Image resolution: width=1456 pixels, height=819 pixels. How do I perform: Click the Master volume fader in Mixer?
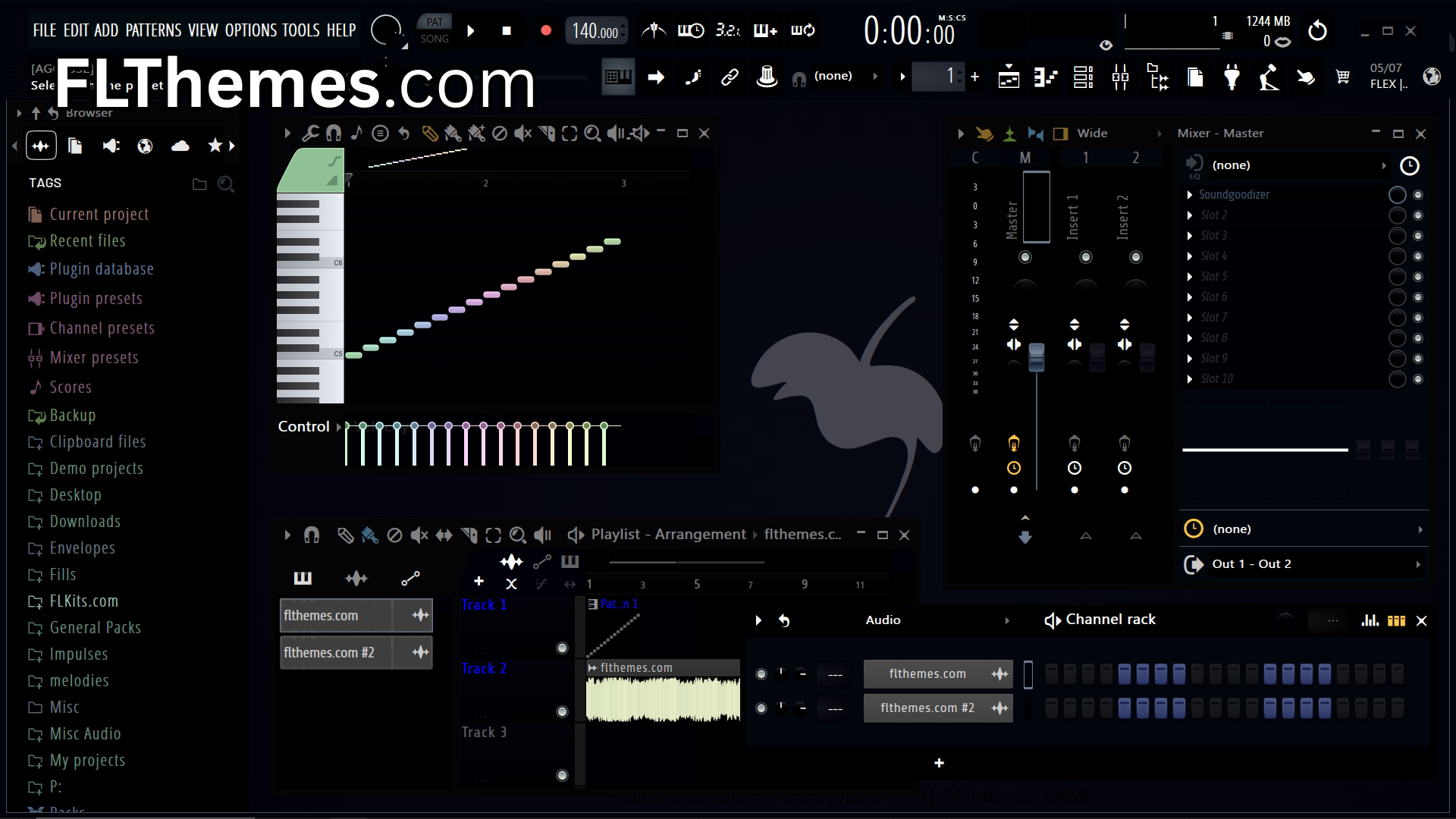(1036, 357)
